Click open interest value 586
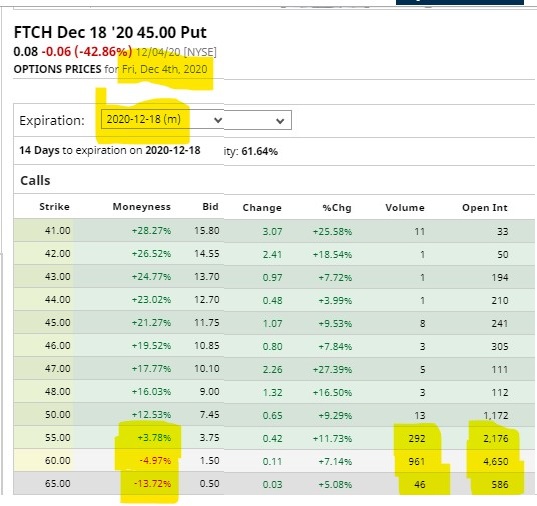Image resolution: width=537 pixels, height=506 pixels. point(500,484)
